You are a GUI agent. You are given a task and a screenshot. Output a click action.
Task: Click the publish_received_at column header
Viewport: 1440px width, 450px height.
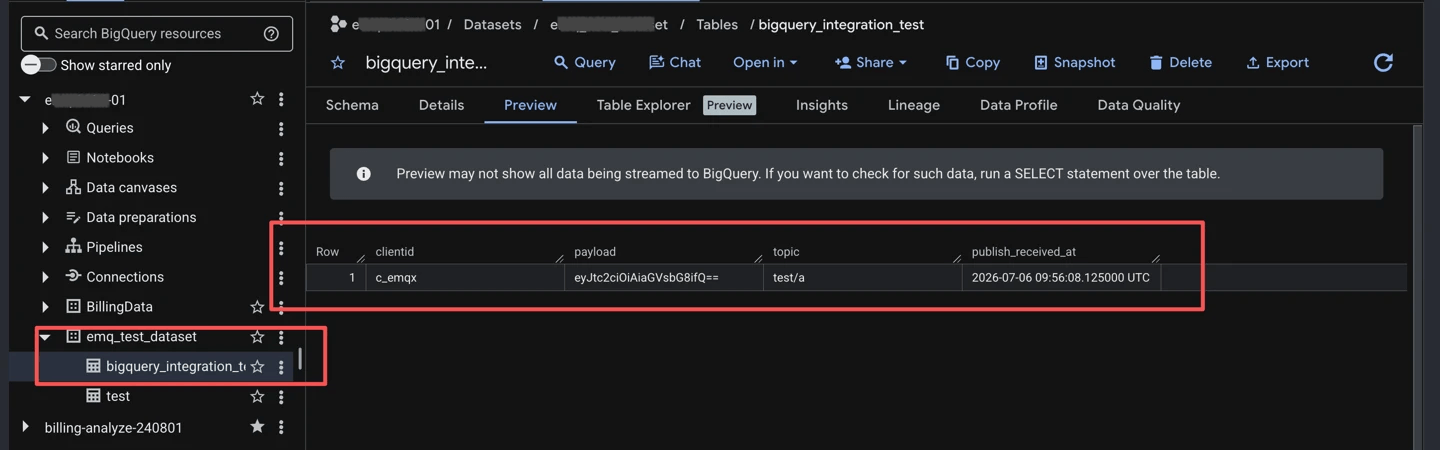coord(1023,252)
